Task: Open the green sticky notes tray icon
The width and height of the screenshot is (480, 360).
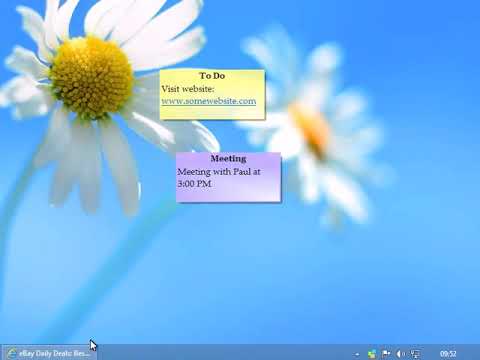Action: (x=372, y=354)
